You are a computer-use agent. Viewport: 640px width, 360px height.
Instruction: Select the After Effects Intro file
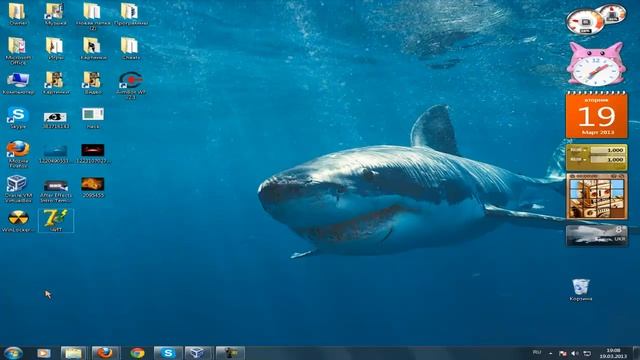coord(56,190)
